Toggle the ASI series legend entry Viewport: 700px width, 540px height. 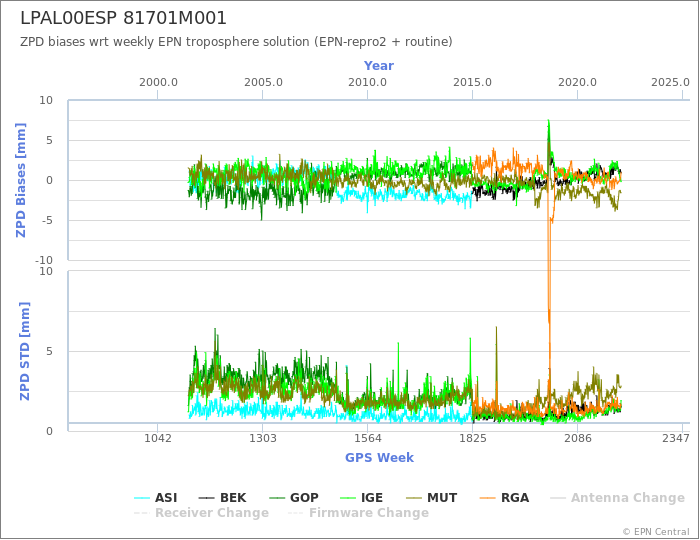pos(156,498)
